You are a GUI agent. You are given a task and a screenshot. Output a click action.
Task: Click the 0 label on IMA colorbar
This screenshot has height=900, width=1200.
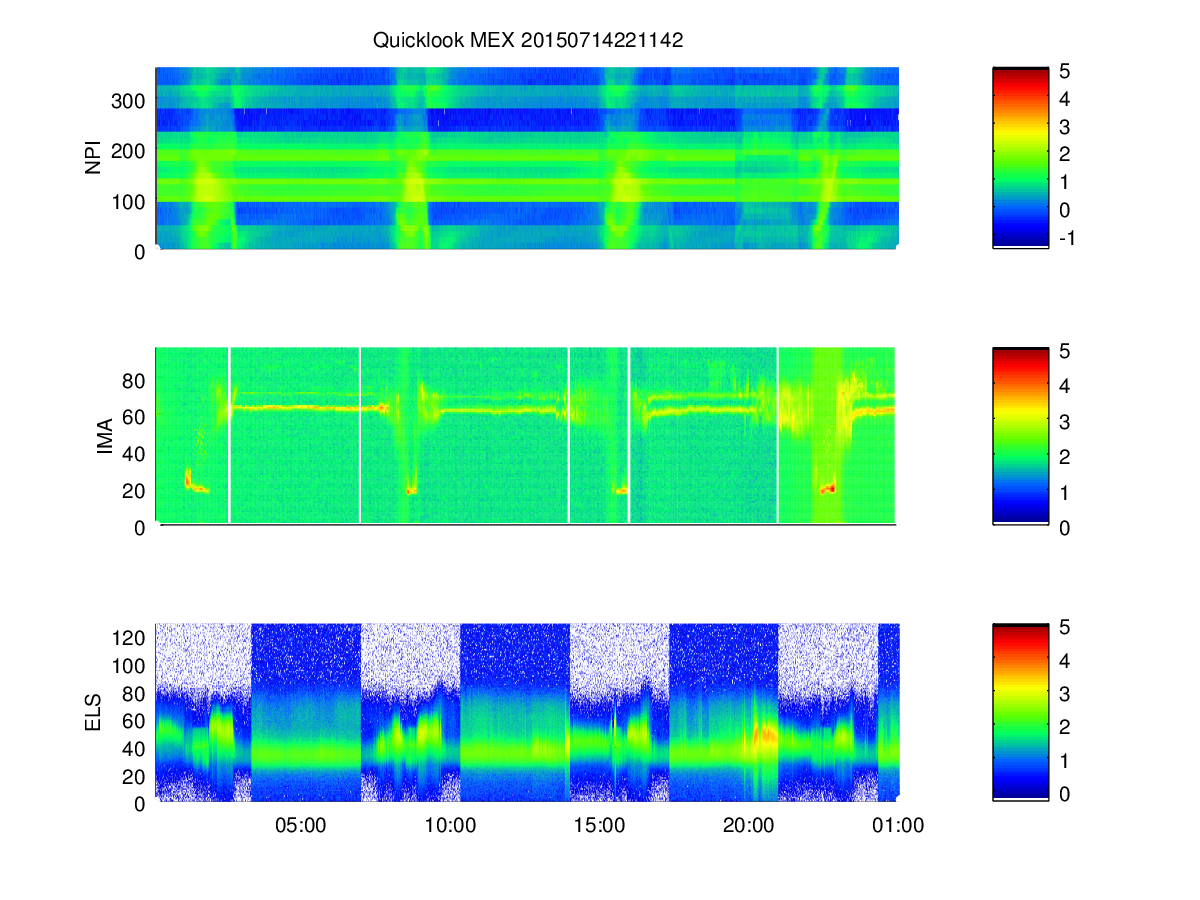[x=1065, y=527]
